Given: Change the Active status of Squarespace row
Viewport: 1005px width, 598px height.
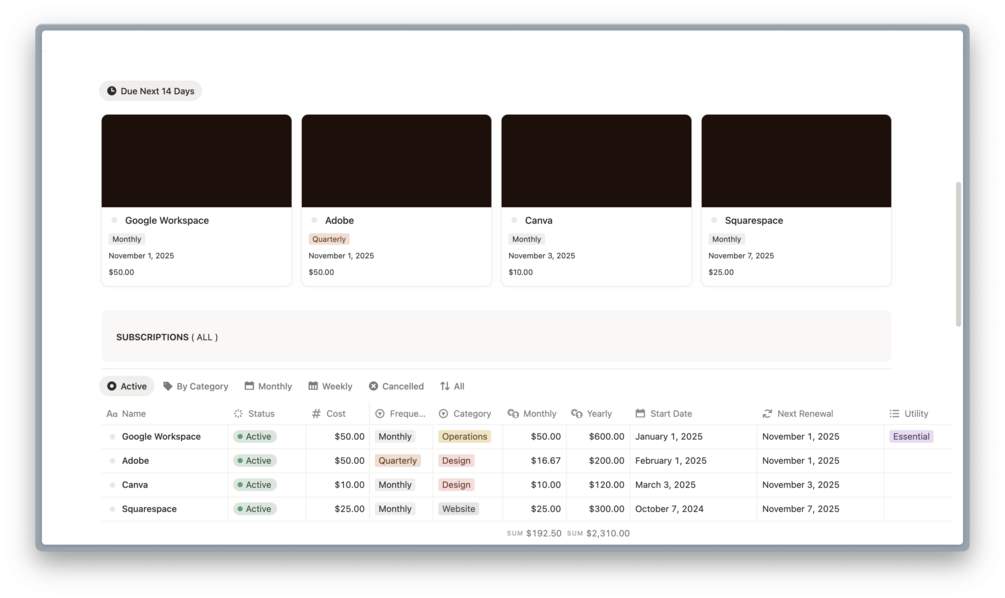Looking at the screenshot, I should pos(254,509).
